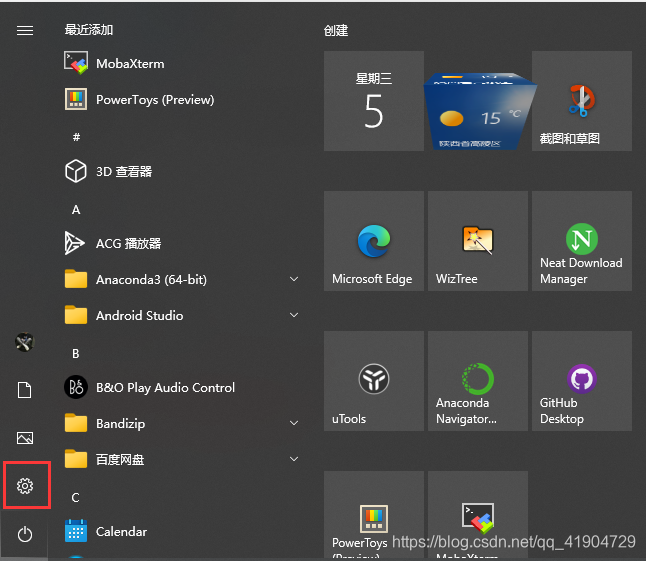
Task: Open the 截图和草图 tile
Action: 582,101
